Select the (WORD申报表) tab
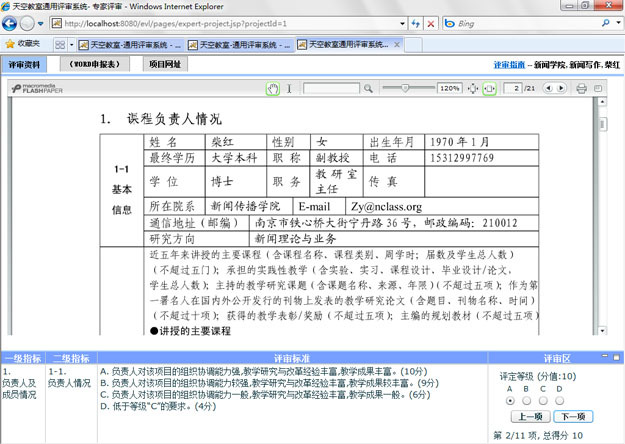This screenshot has height=444, width=625. (94, 64)
